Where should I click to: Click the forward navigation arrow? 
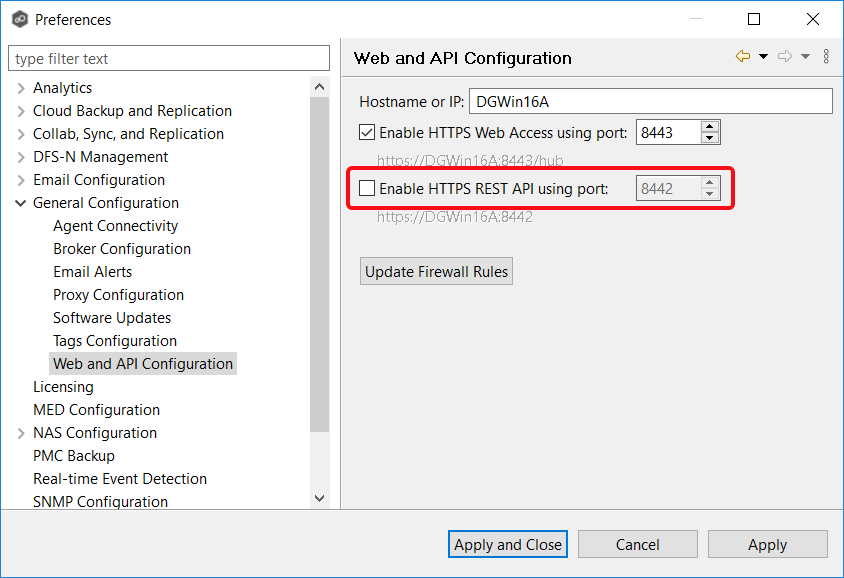[x=783, y=56]
